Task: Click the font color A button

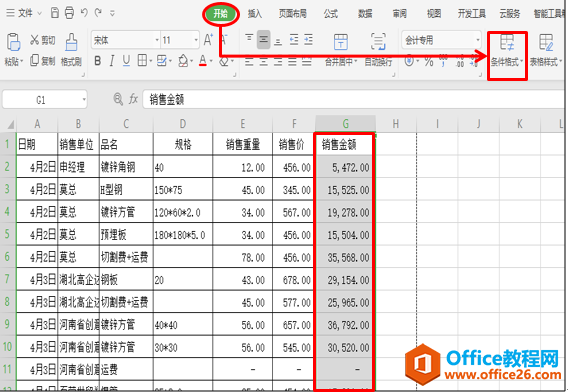Action: (203, 61)
